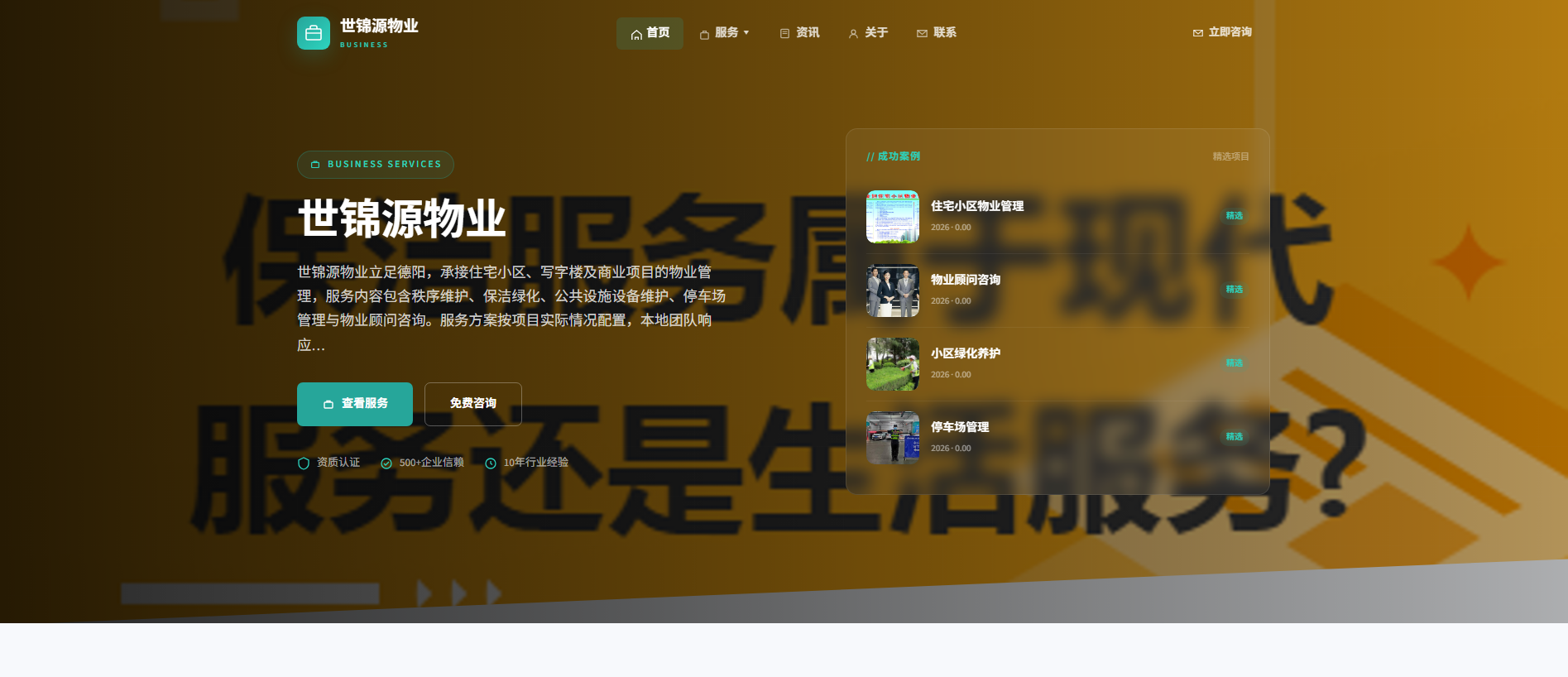The width and height of the screenshot is (1568, 677).
Task: Click the 精选 badge on 住宅小区物业管理 row
Action: 1235,216
